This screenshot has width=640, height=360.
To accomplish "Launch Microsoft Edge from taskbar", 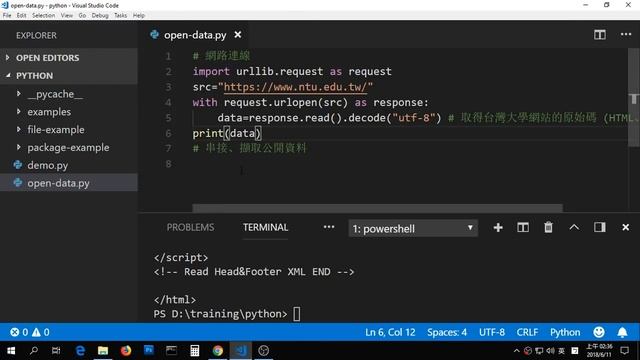I will [x=80, y=351].
